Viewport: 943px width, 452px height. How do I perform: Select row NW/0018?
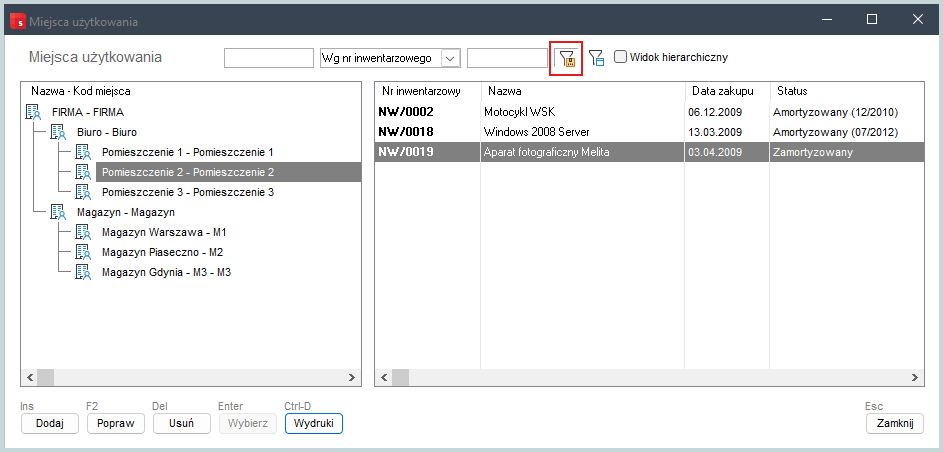[650, 132]
